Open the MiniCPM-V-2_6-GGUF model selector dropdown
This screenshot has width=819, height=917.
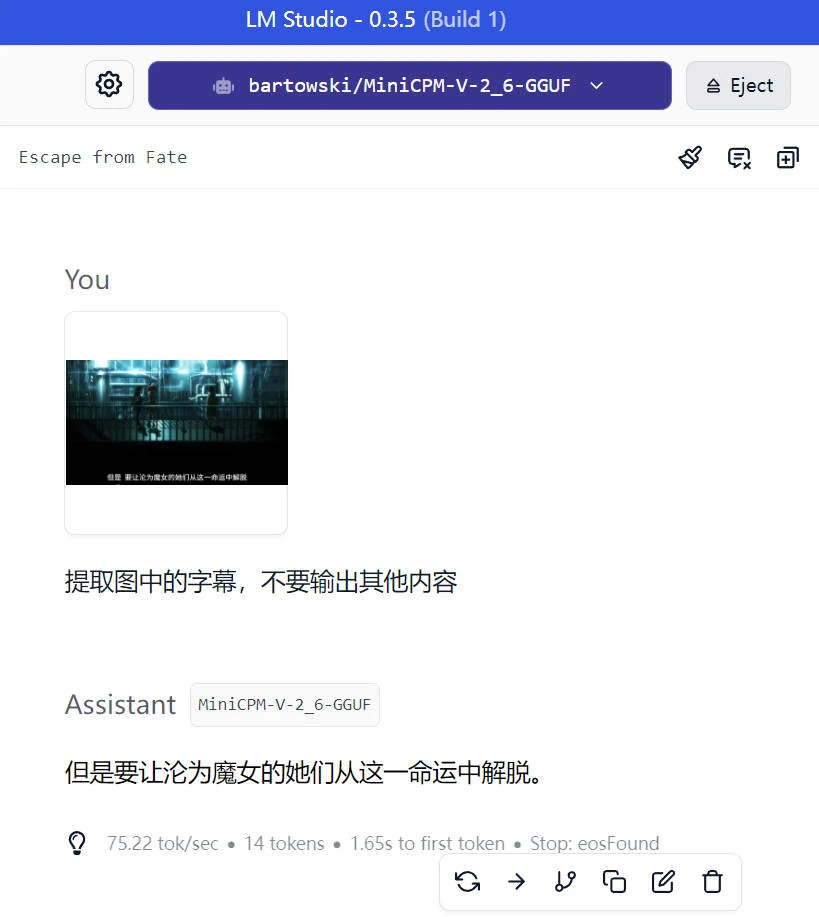tap(408, 86)
